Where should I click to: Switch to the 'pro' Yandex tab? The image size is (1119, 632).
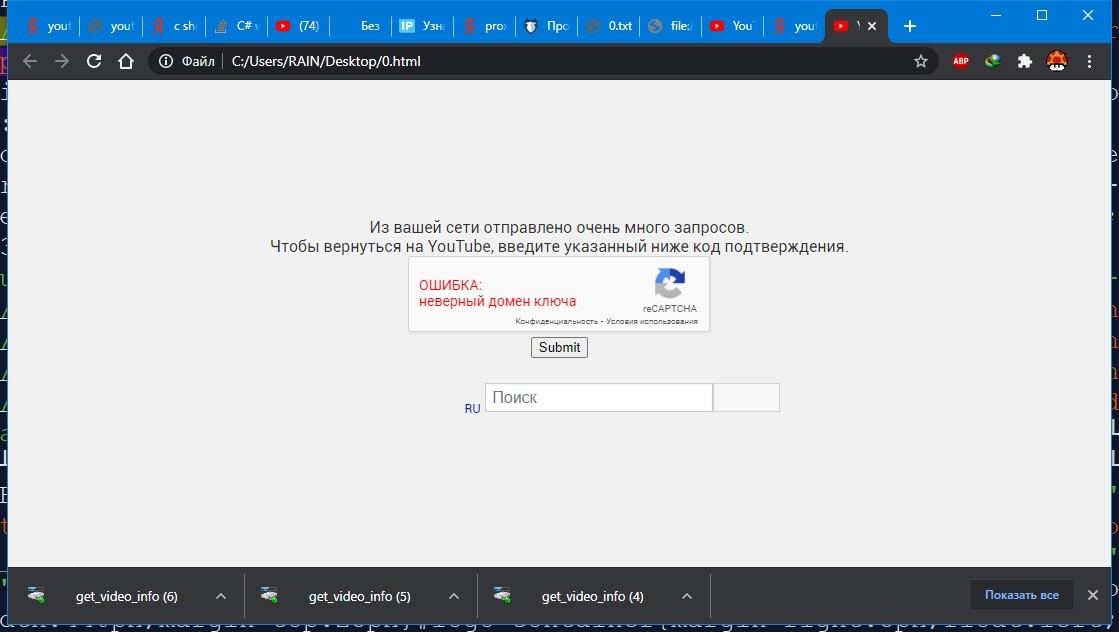(485, 26)
